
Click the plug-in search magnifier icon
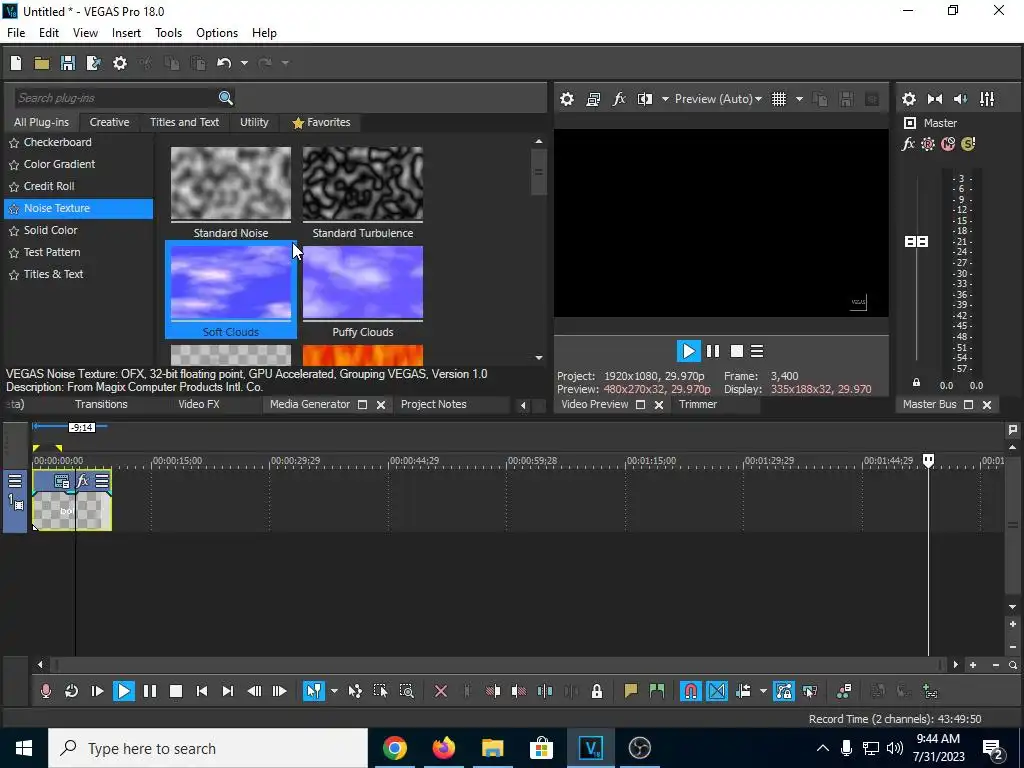click(226, 98)
